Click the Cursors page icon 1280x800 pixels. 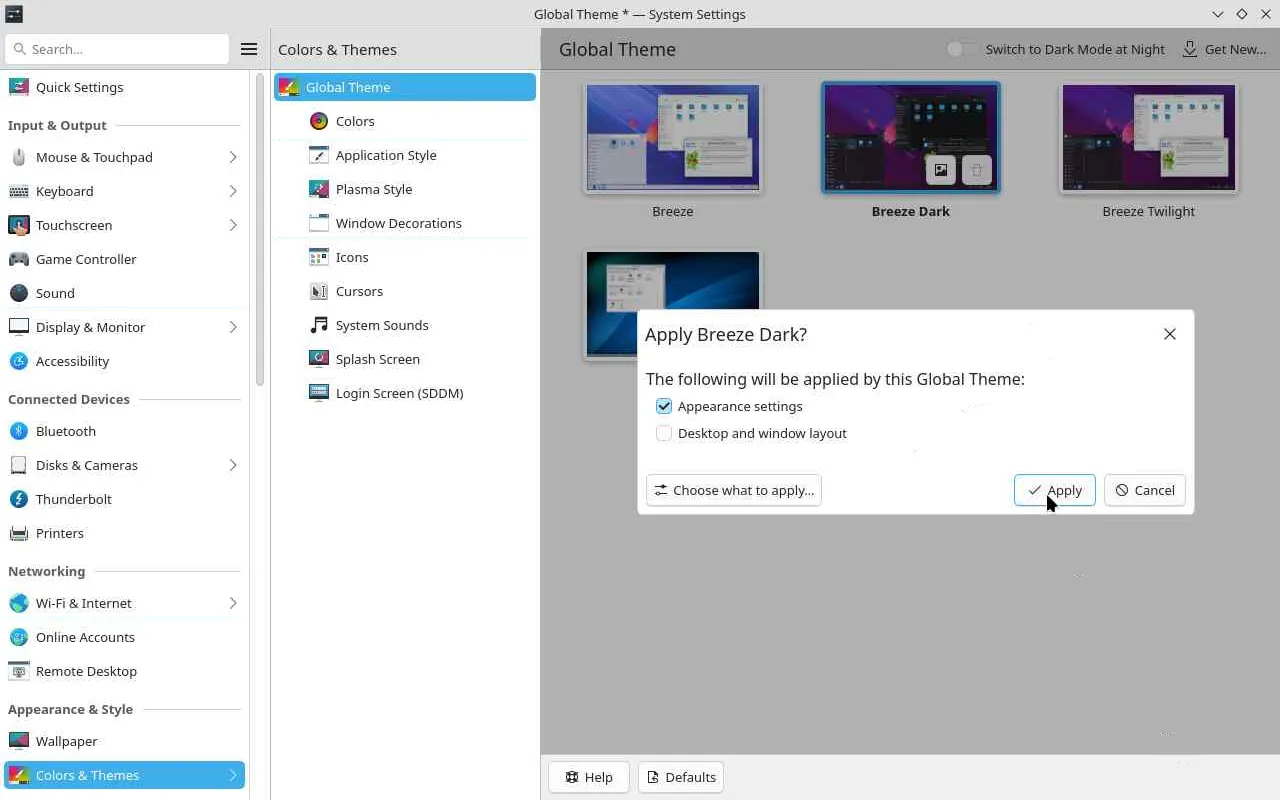[x=319, y=291]
